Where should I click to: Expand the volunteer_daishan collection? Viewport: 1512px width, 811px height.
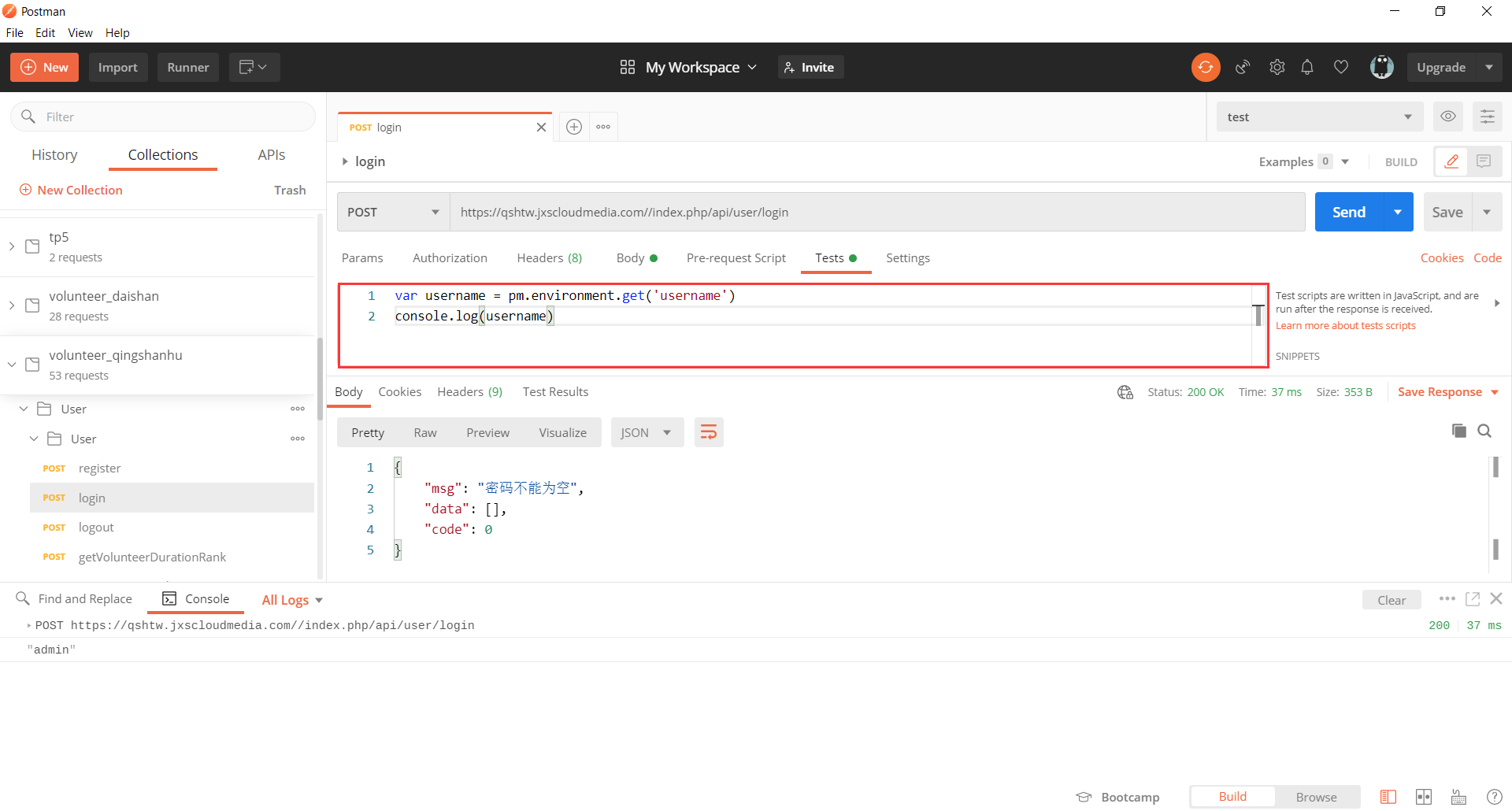12,306
